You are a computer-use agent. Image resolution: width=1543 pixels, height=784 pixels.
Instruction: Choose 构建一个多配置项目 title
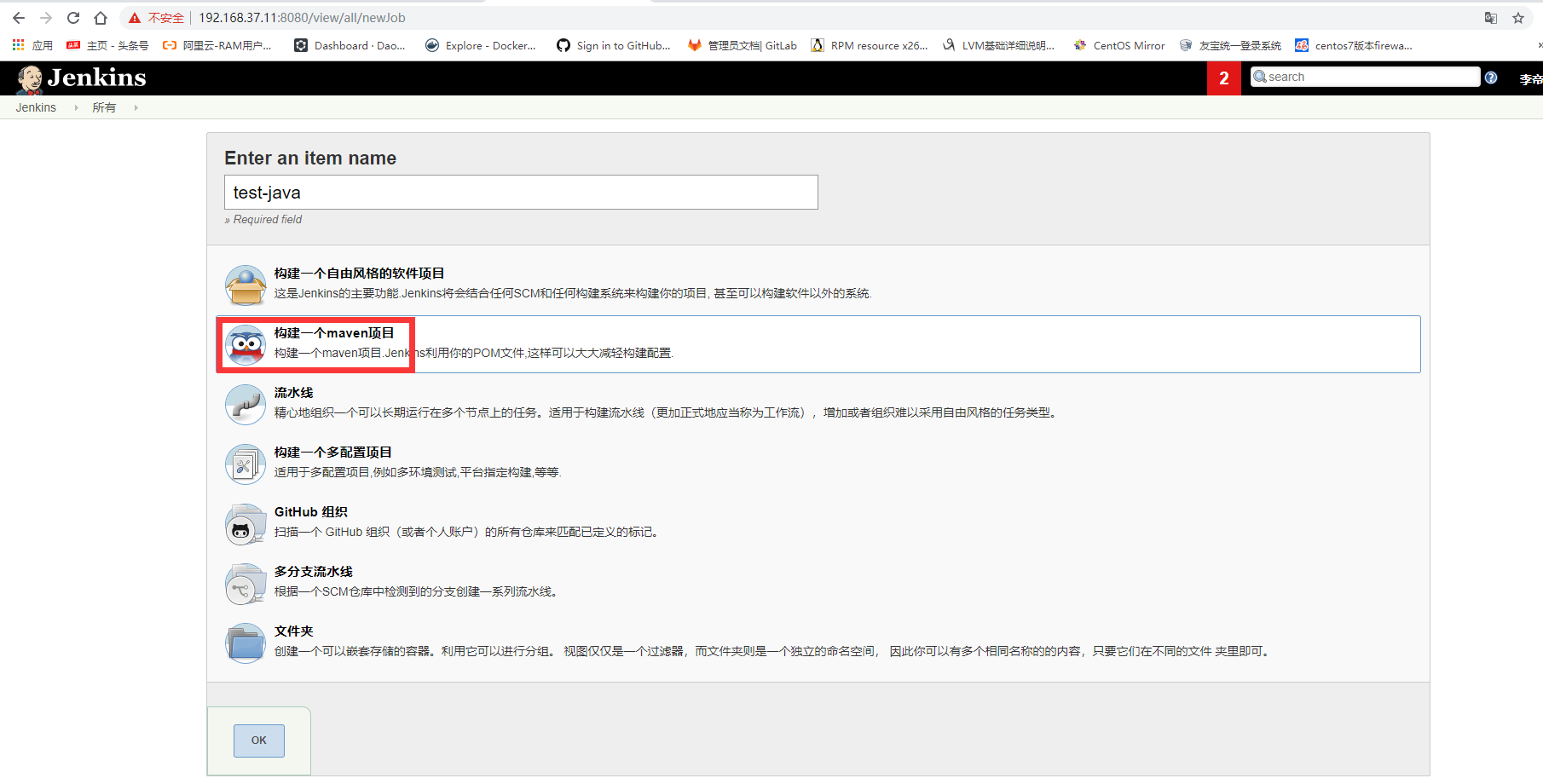pos(332,452)
